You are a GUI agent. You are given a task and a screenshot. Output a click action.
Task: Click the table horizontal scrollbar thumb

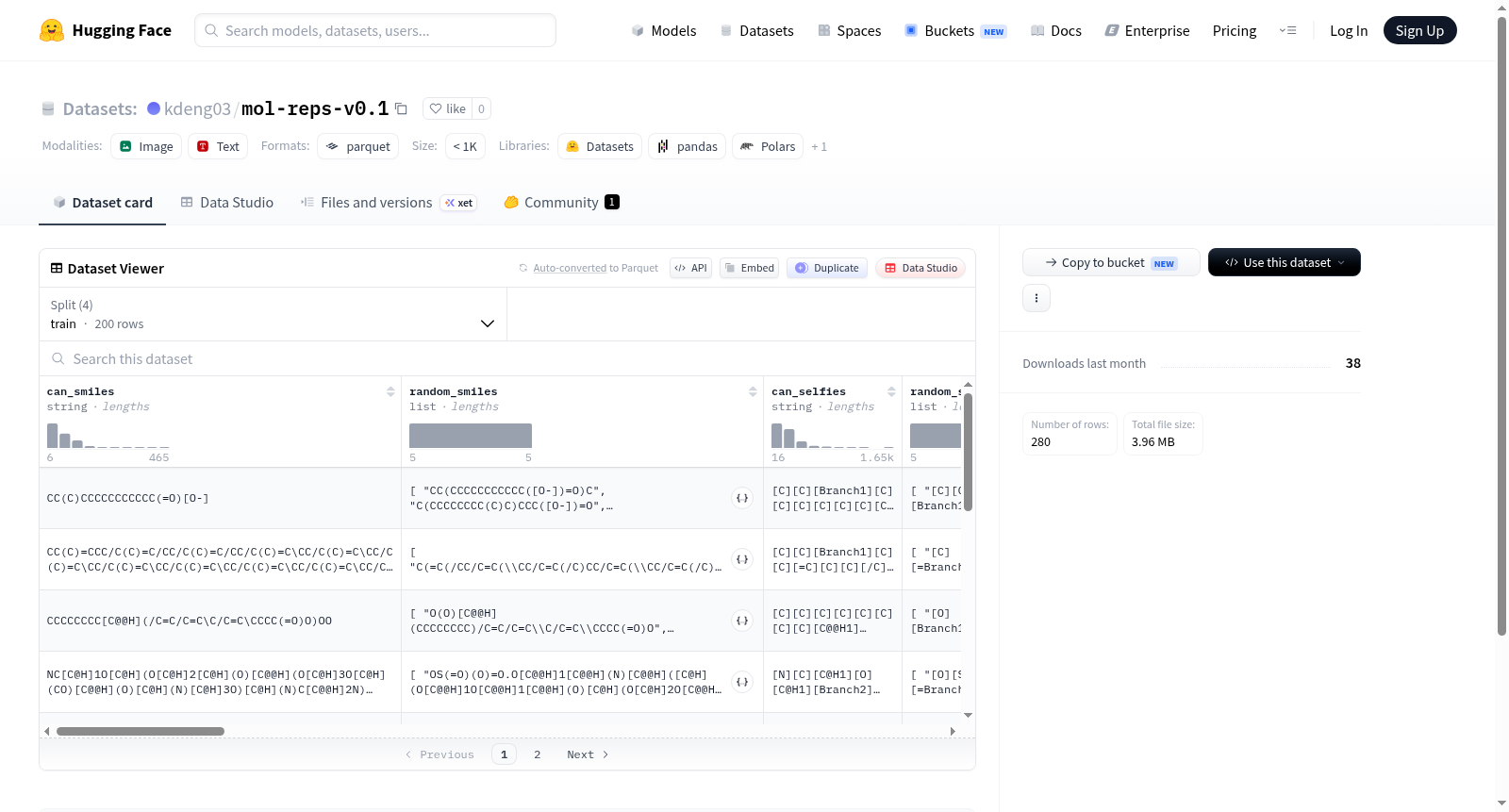click(141, 731)
